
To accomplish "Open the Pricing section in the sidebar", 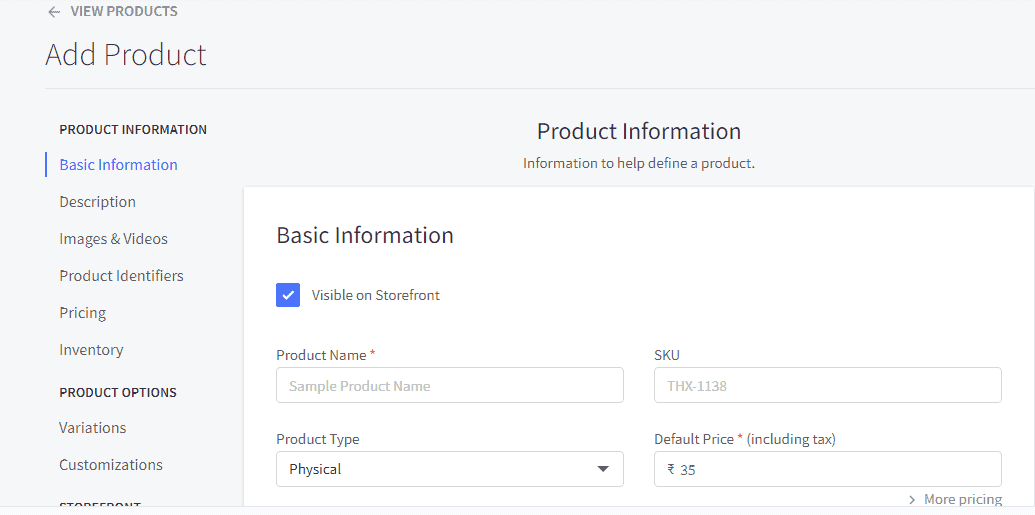I will point(82,313).
